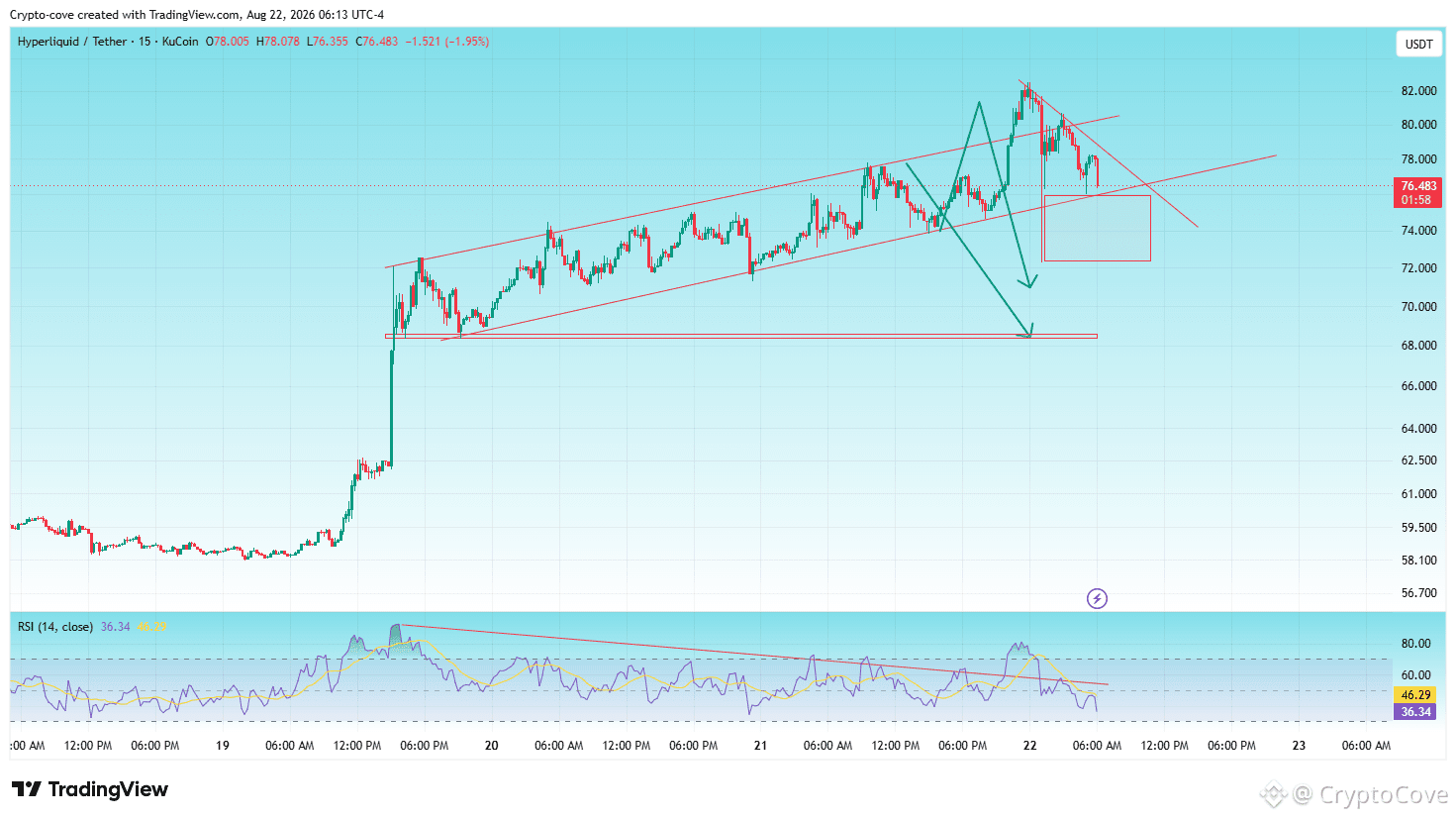Click the 58.100 price axis label
This screenshot has height=819, width=1456.
click(x=1418, y=561)
